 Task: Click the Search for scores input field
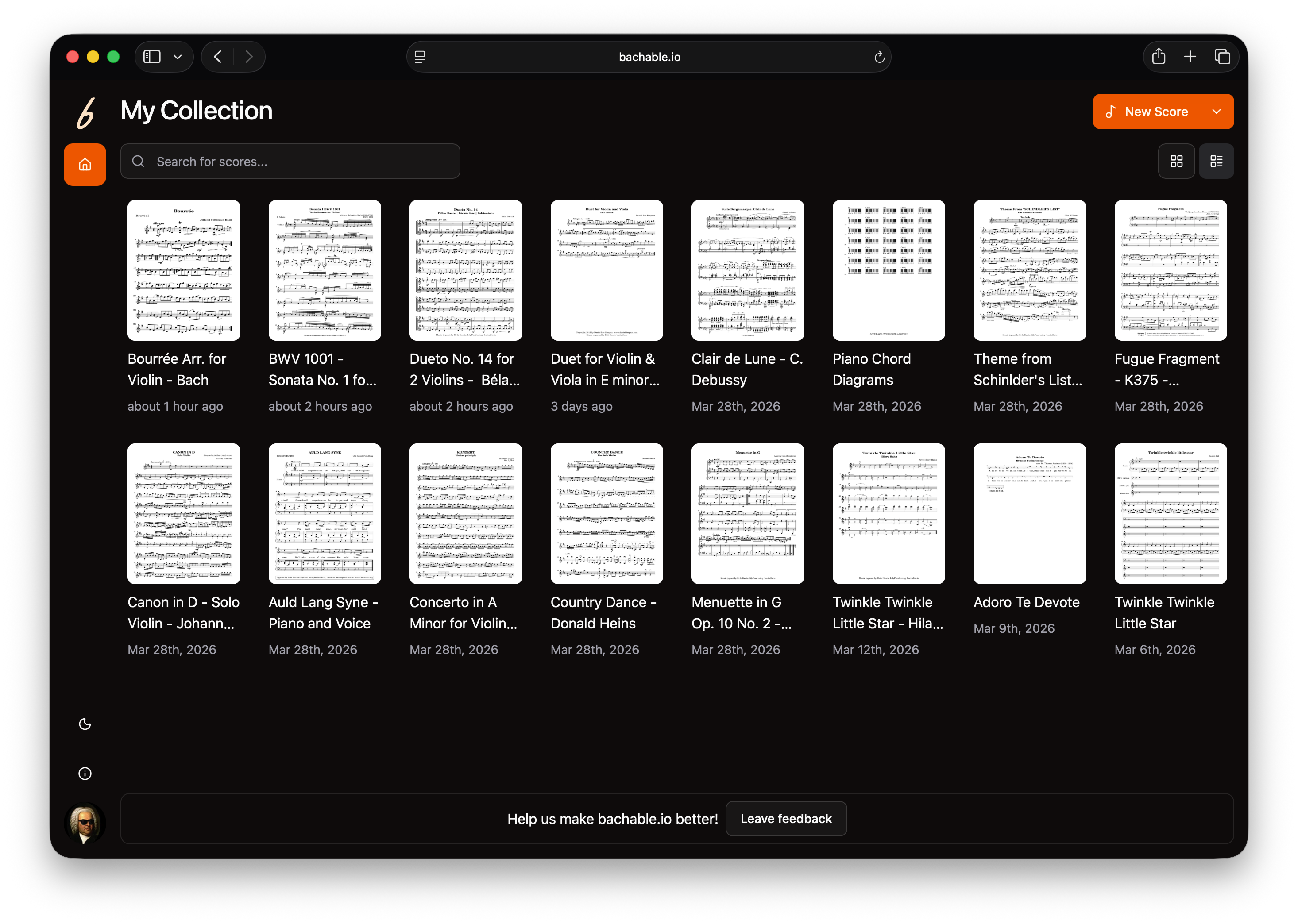[290, 162]
